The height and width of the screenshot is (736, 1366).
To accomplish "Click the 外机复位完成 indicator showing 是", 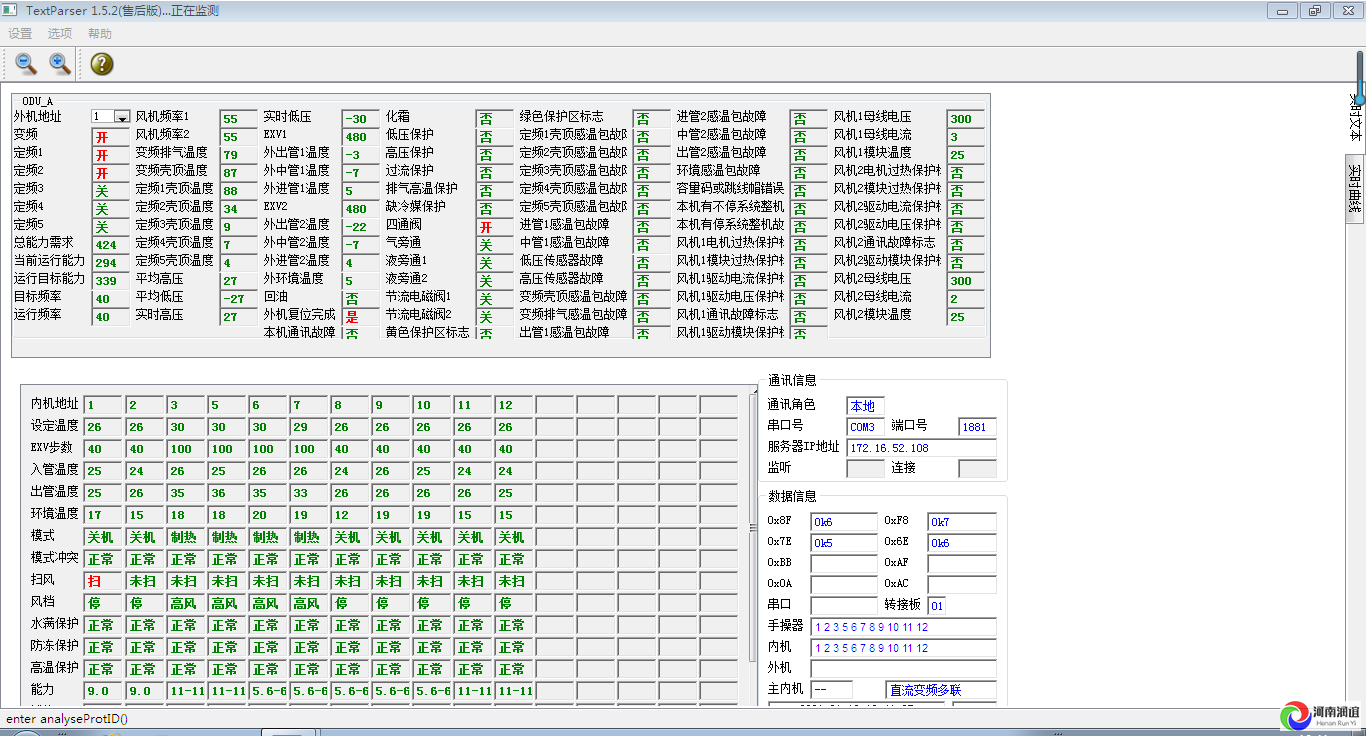I will [x=360, y=316].
